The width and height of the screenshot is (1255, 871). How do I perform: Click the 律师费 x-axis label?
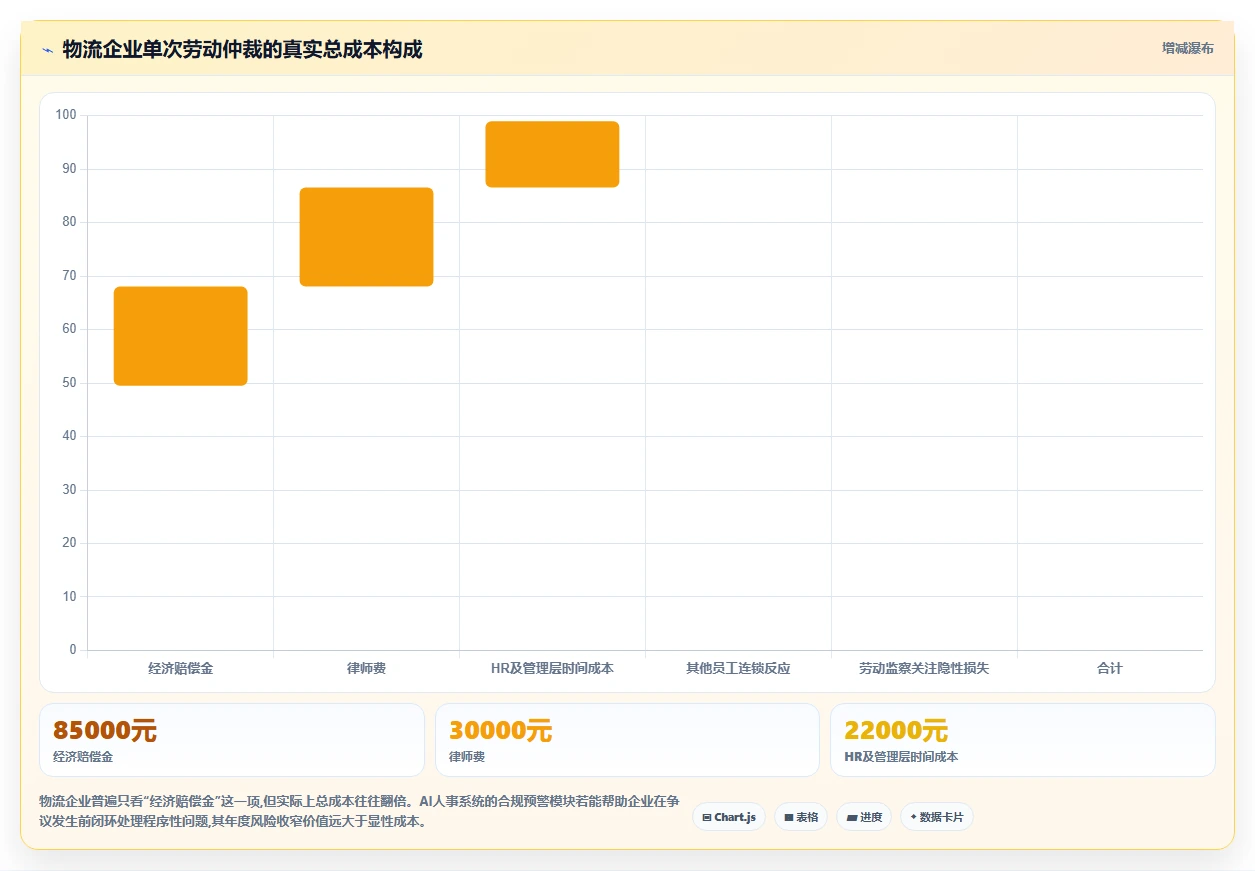coord(366,668)
